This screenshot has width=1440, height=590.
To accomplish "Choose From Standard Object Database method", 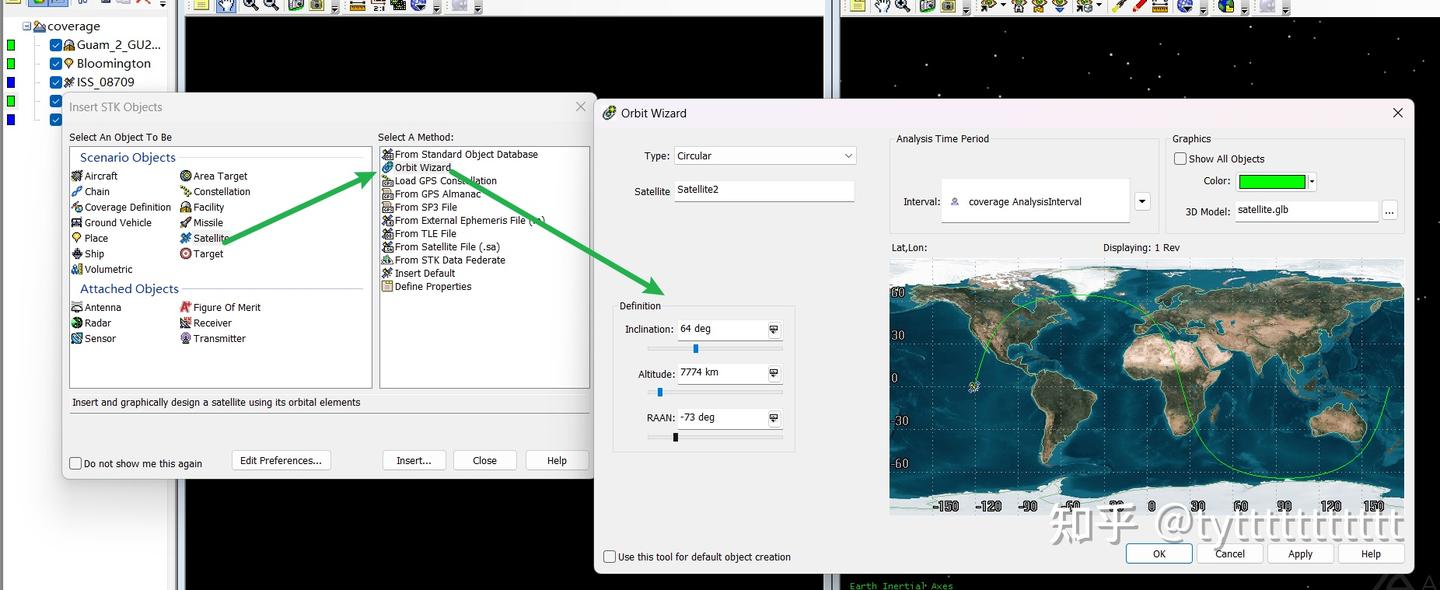I will (x=459, y=155).
